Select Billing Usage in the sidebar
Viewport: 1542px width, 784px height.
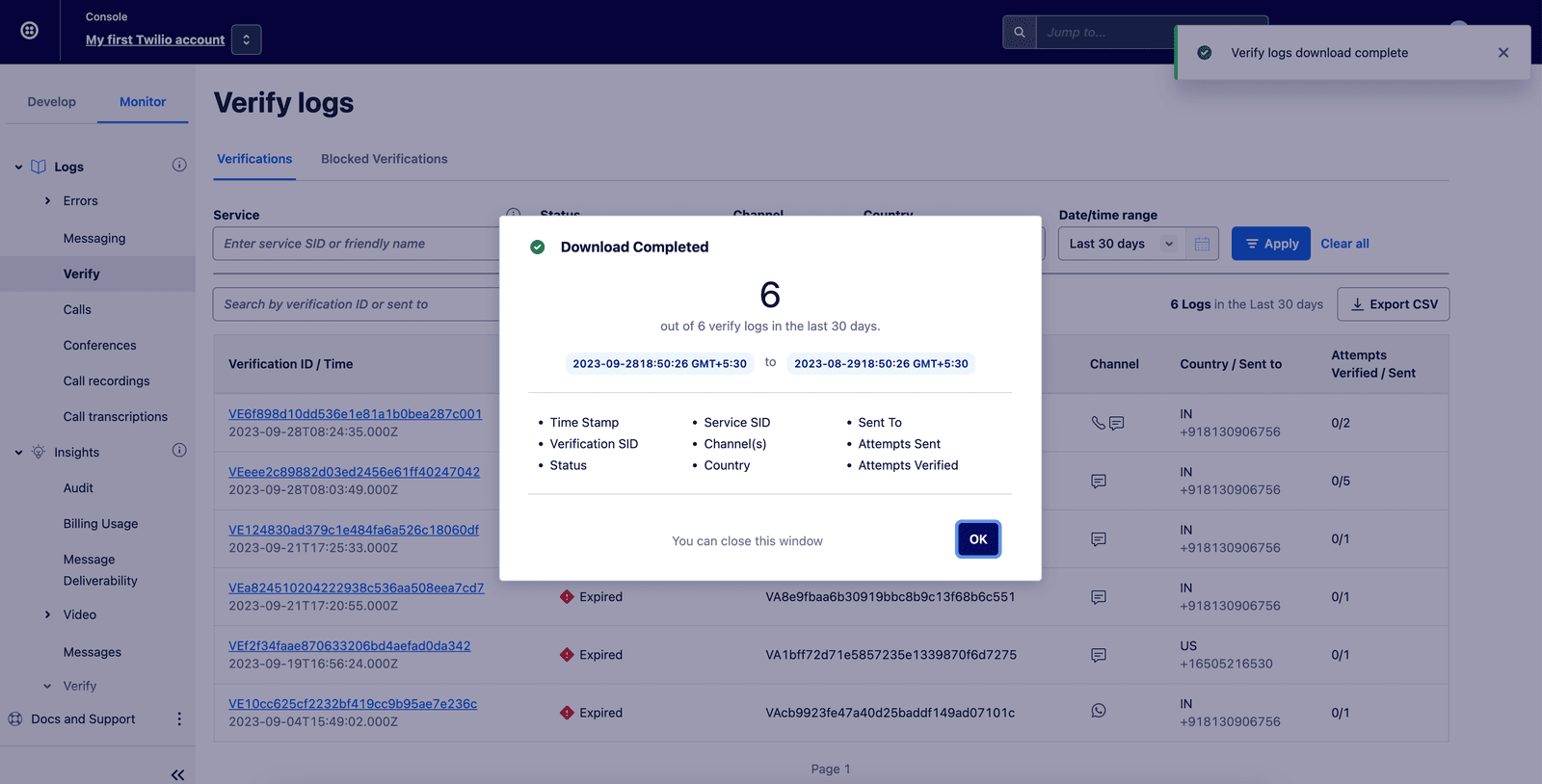coord(100,524)
